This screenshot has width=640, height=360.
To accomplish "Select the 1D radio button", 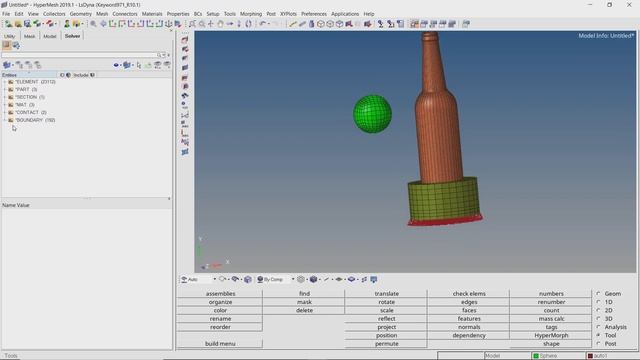I will [x=598, y=302].
